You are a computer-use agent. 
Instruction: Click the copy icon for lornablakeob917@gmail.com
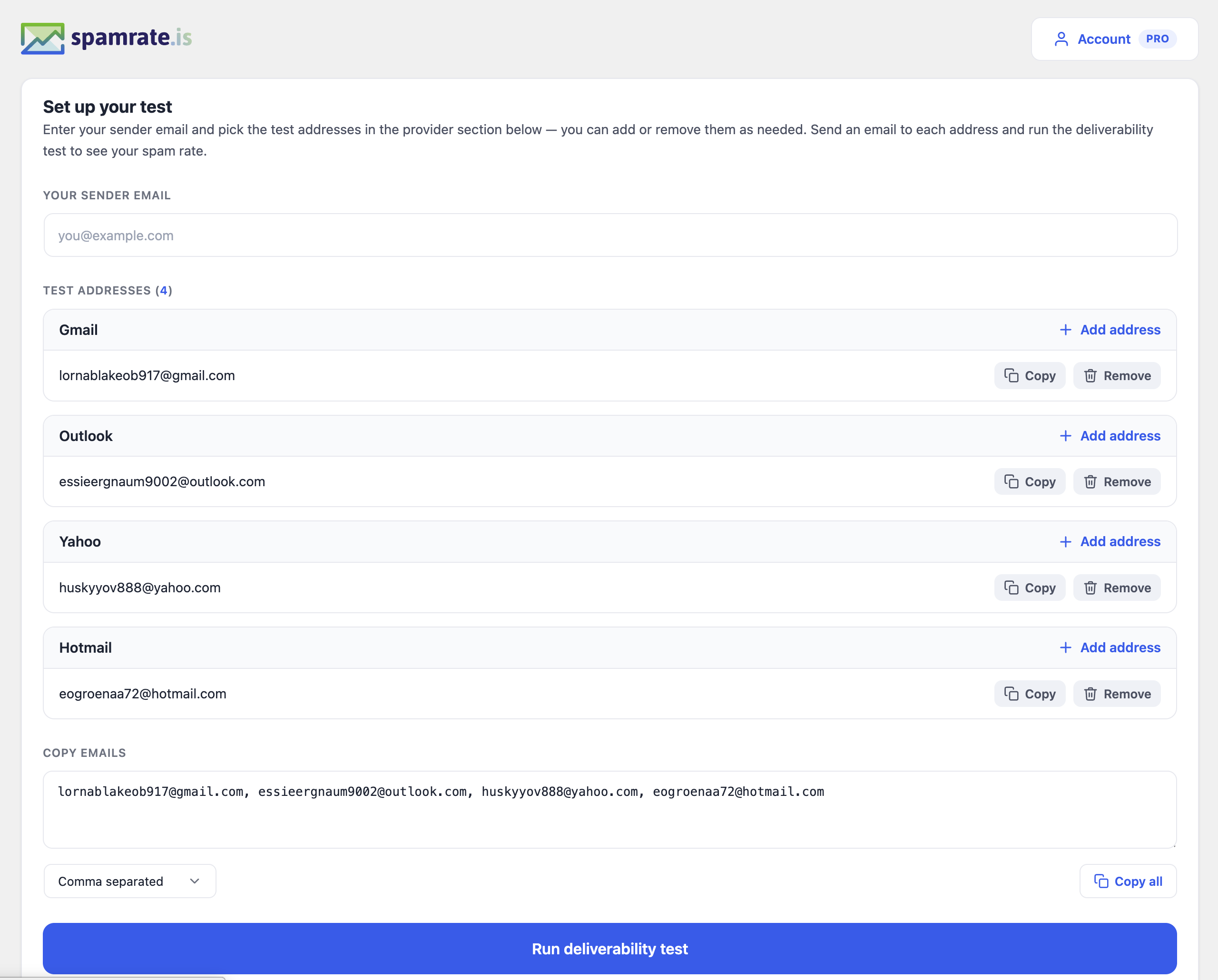[x=1011, y=376]
